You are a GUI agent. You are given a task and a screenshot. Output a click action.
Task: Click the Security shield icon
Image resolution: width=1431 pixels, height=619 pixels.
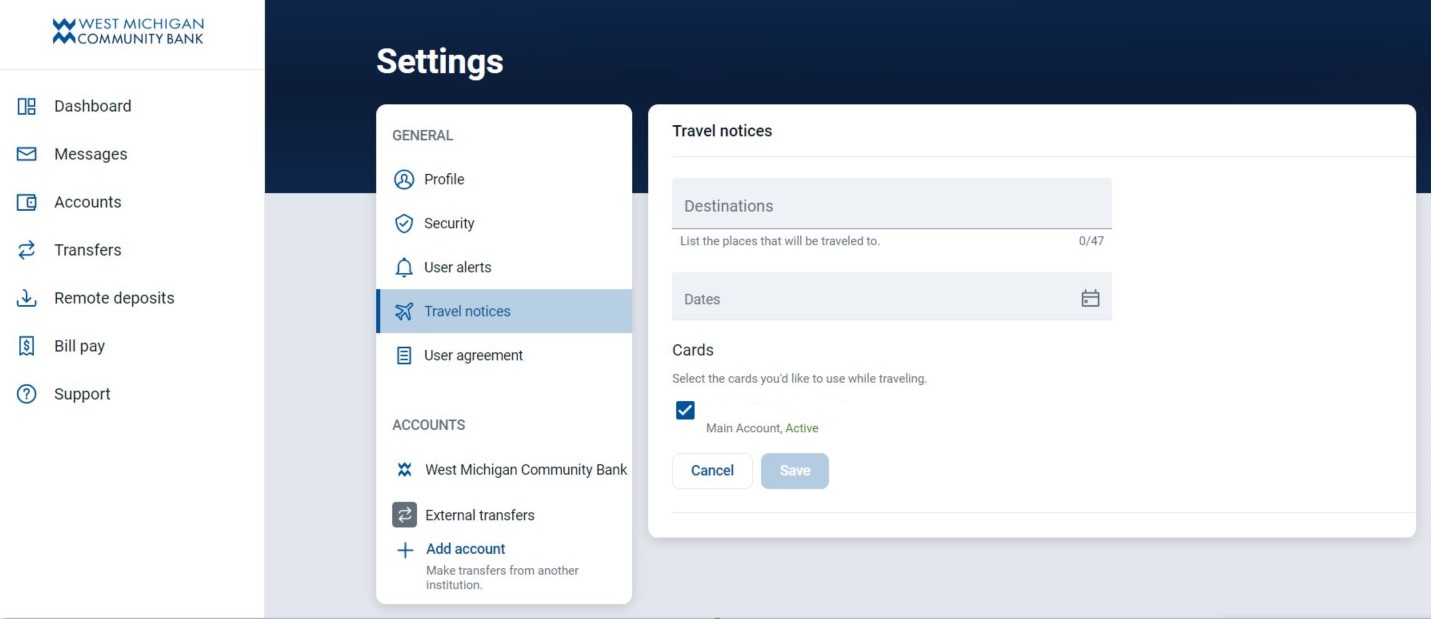click(404, 223)
